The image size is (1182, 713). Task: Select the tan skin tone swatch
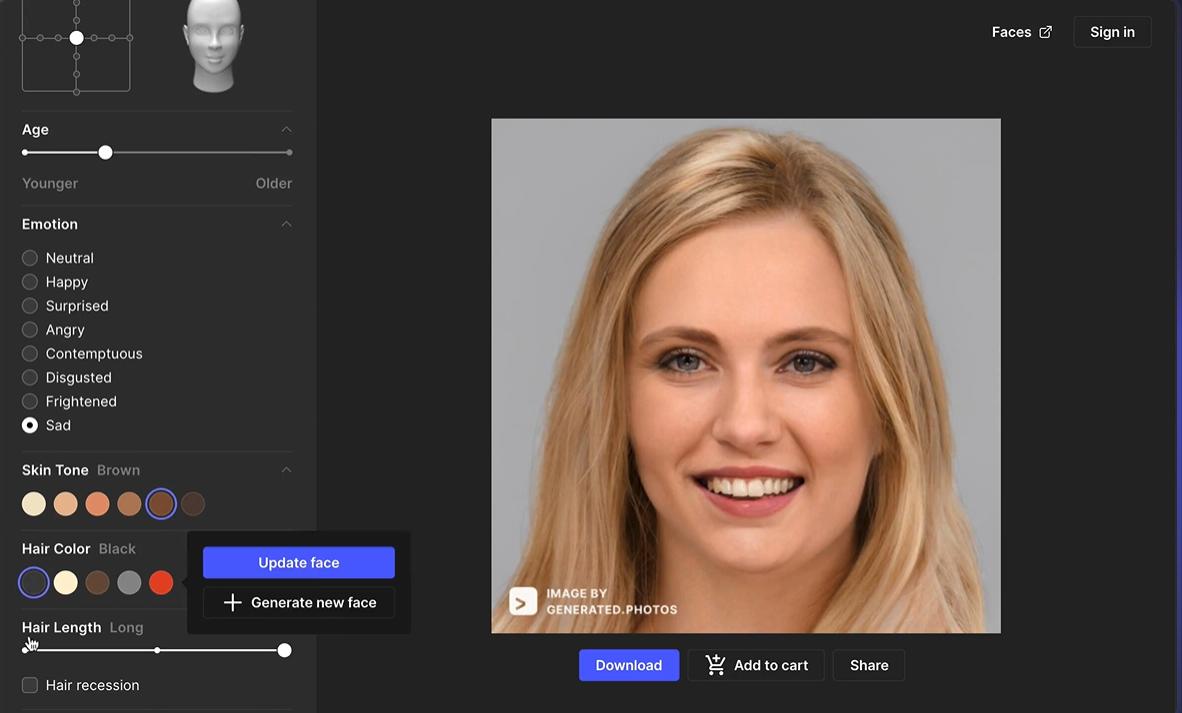coord(129,504)
